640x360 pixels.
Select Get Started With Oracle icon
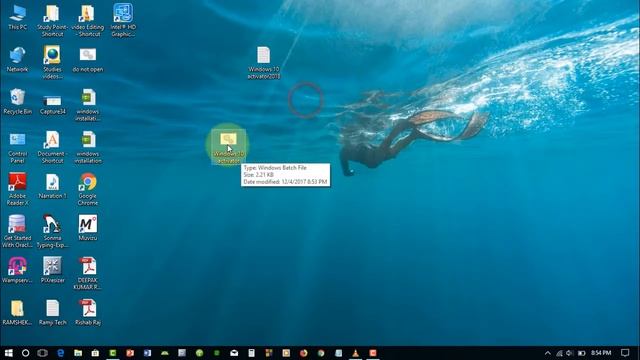coord(18,231)
